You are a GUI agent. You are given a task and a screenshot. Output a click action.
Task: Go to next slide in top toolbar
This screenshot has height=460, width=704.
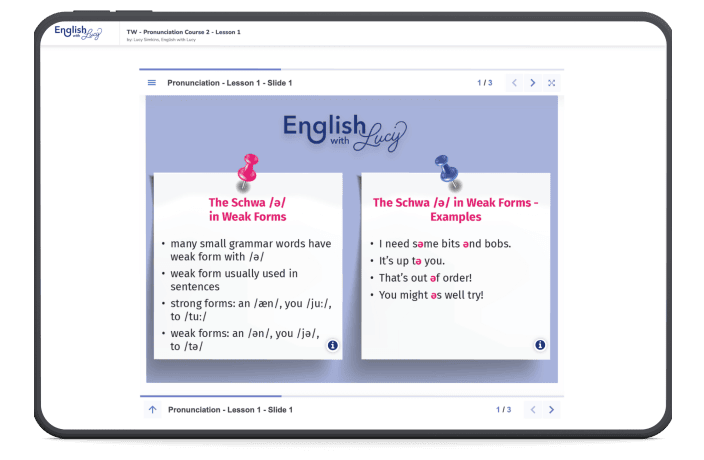point(533,83)
